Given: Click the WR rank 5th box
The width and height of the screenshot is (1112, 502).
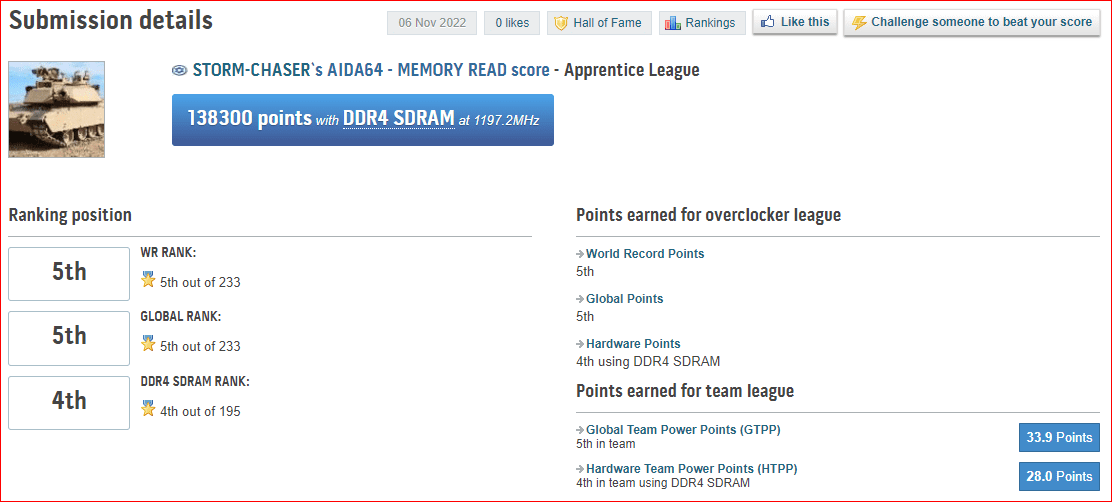Looking at the screenshot, I should [x=69, y=274].
